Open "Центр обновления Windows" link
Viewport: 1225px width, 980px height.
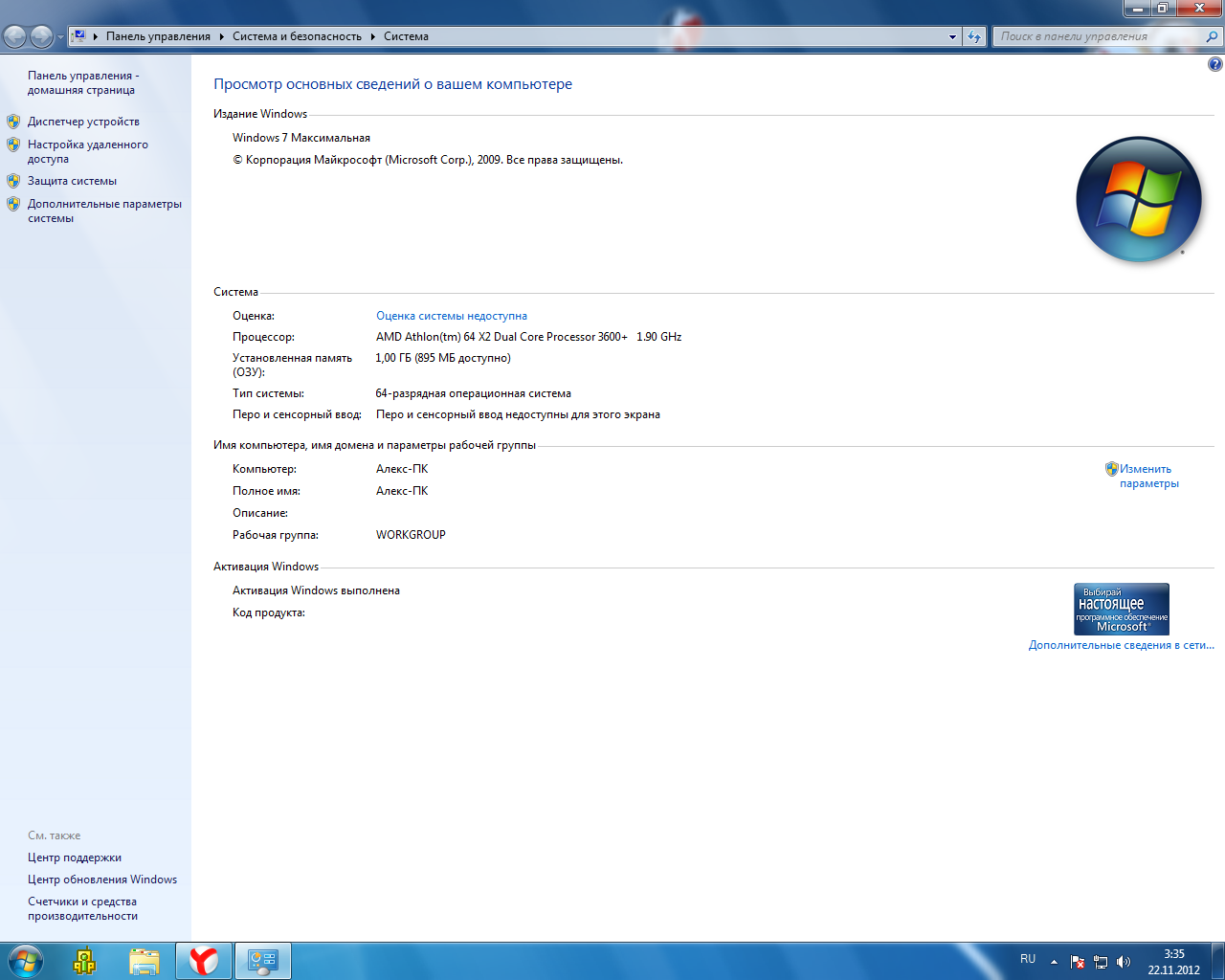click(x=102, y=880)
